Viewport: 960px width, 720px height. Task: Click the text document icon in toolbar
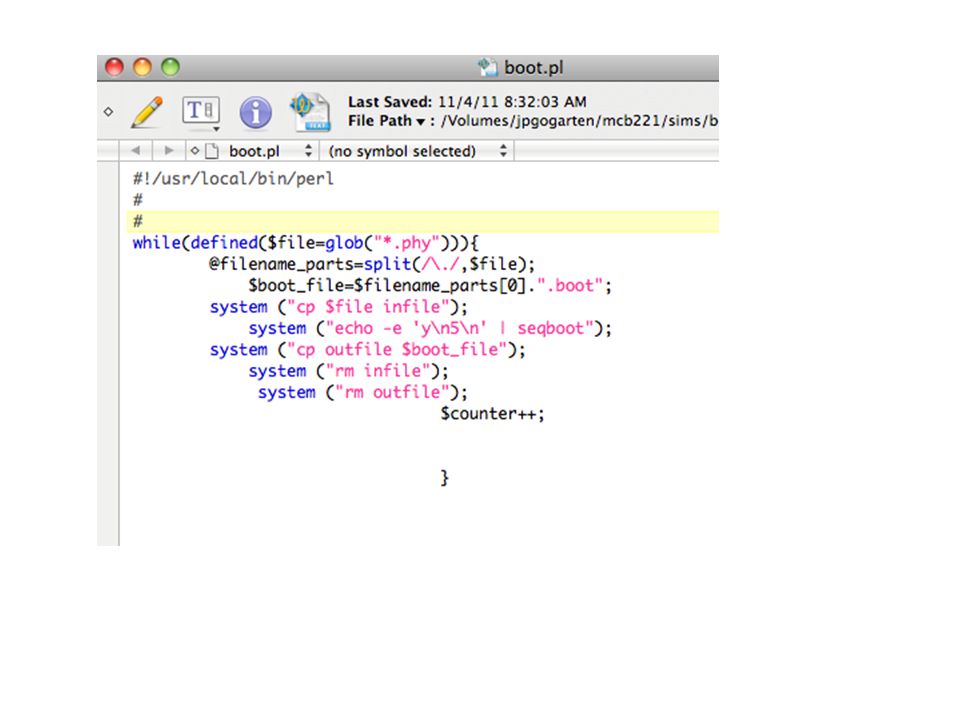[x=310, y=112]
